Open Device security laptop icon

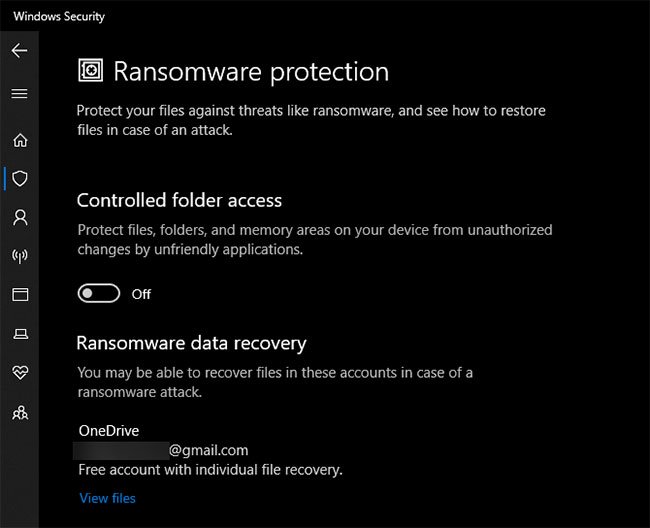20,334
